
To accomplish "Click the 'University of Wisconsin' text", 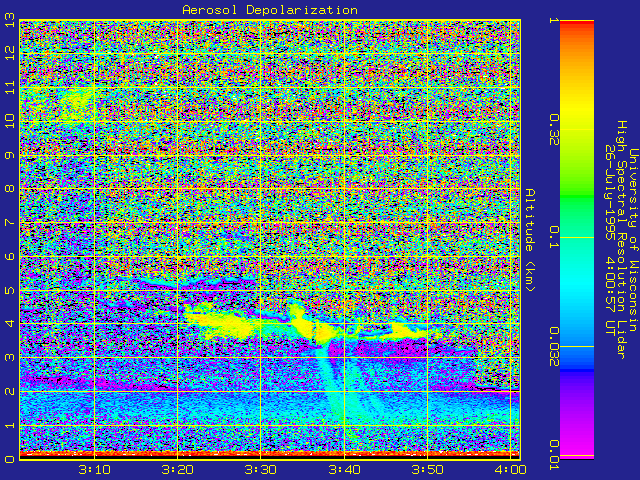I will pos(633,240).
